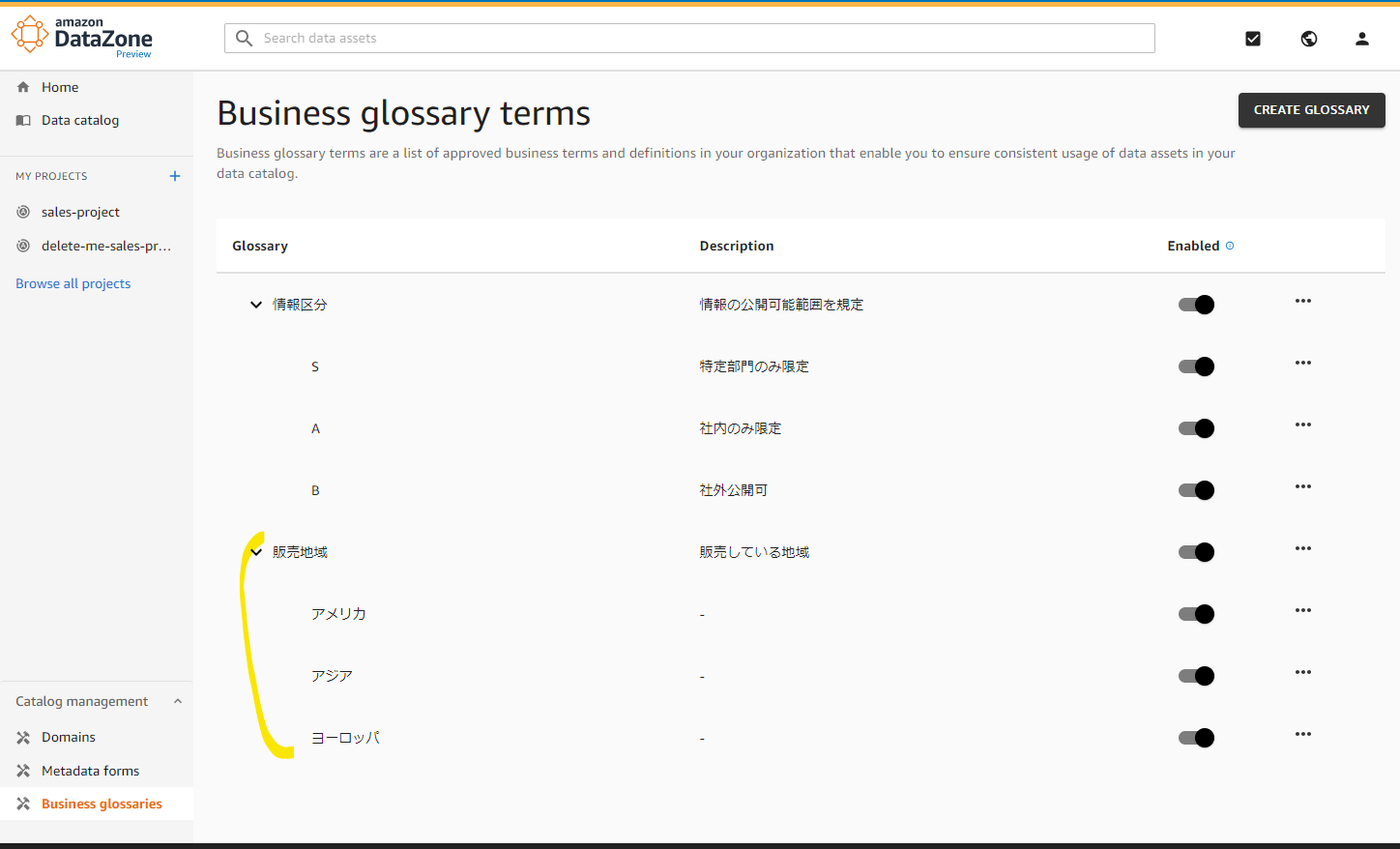Click the CREATE GLOSSARY button
This screenshot has width=1400, height=849.
pos(1312,110)
